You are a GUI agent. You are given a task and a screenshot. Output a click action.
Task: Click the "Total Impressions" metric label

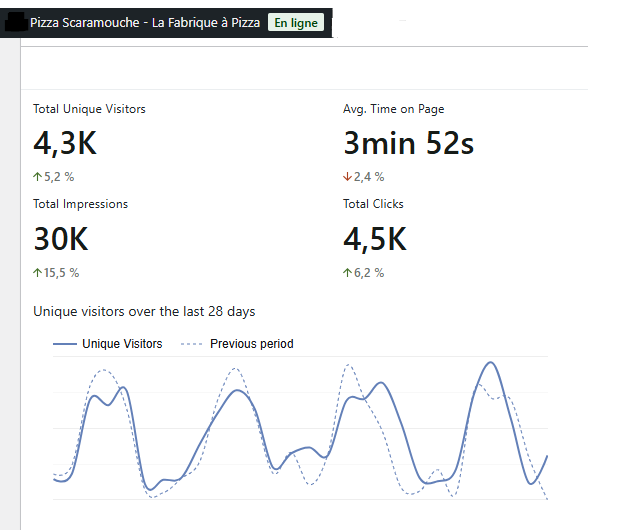point(80,204)
